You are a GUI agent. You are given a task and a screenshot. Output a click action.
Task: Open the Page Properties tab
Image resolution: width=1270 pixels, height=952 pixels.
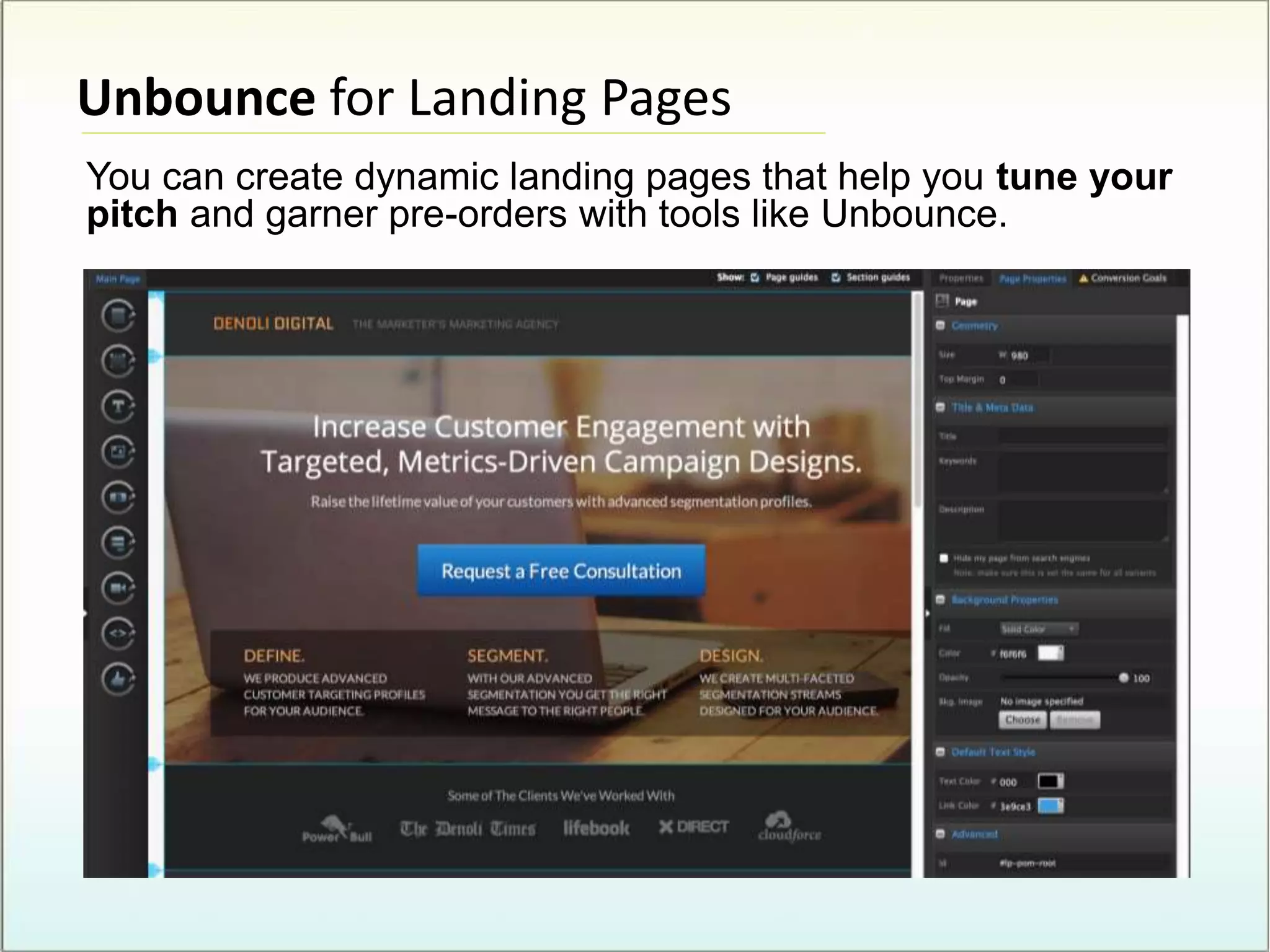[x=1032, y=279]
